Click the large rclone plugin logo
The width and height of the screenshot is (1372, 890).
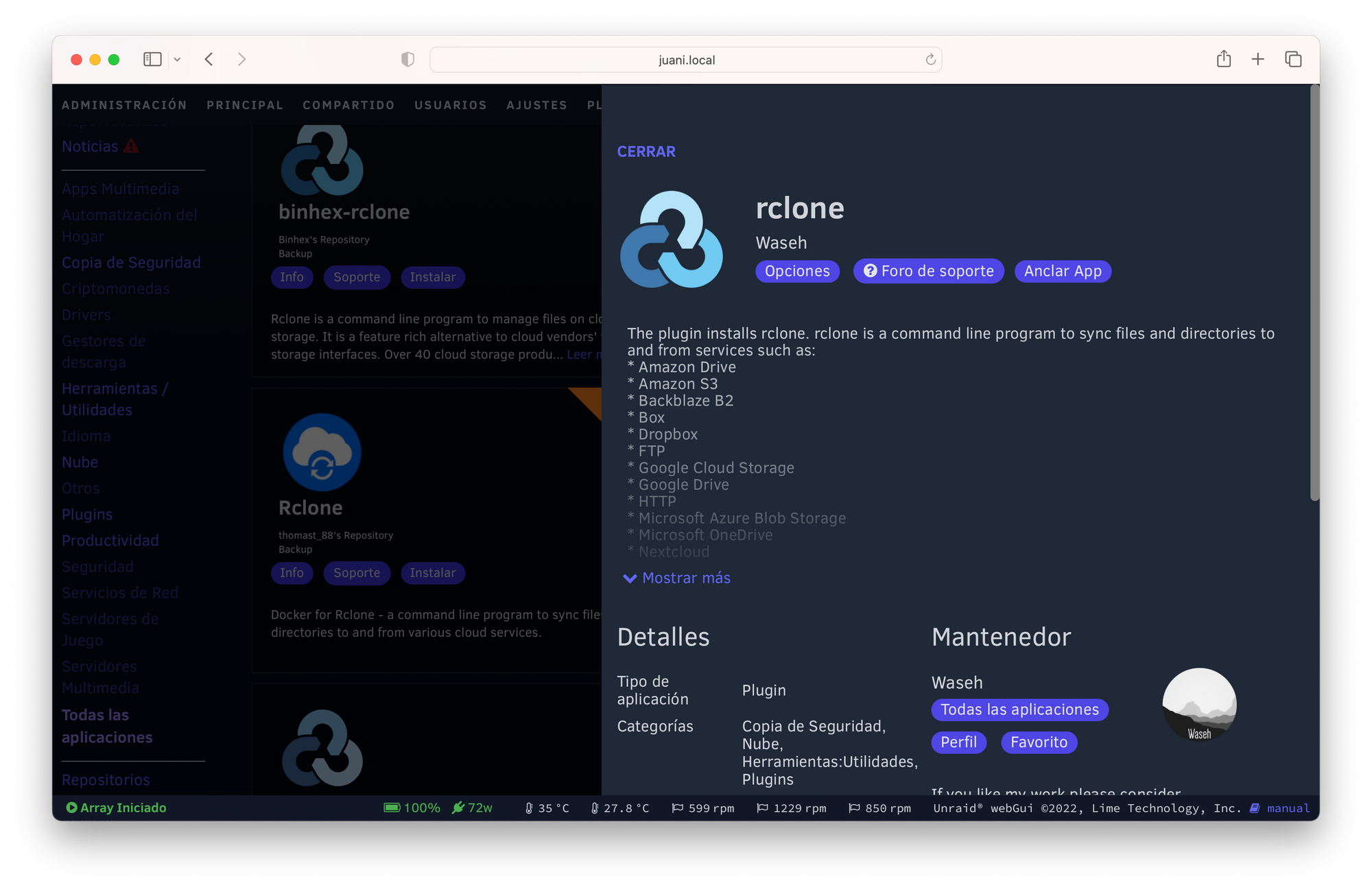click(x=671, y=239)
